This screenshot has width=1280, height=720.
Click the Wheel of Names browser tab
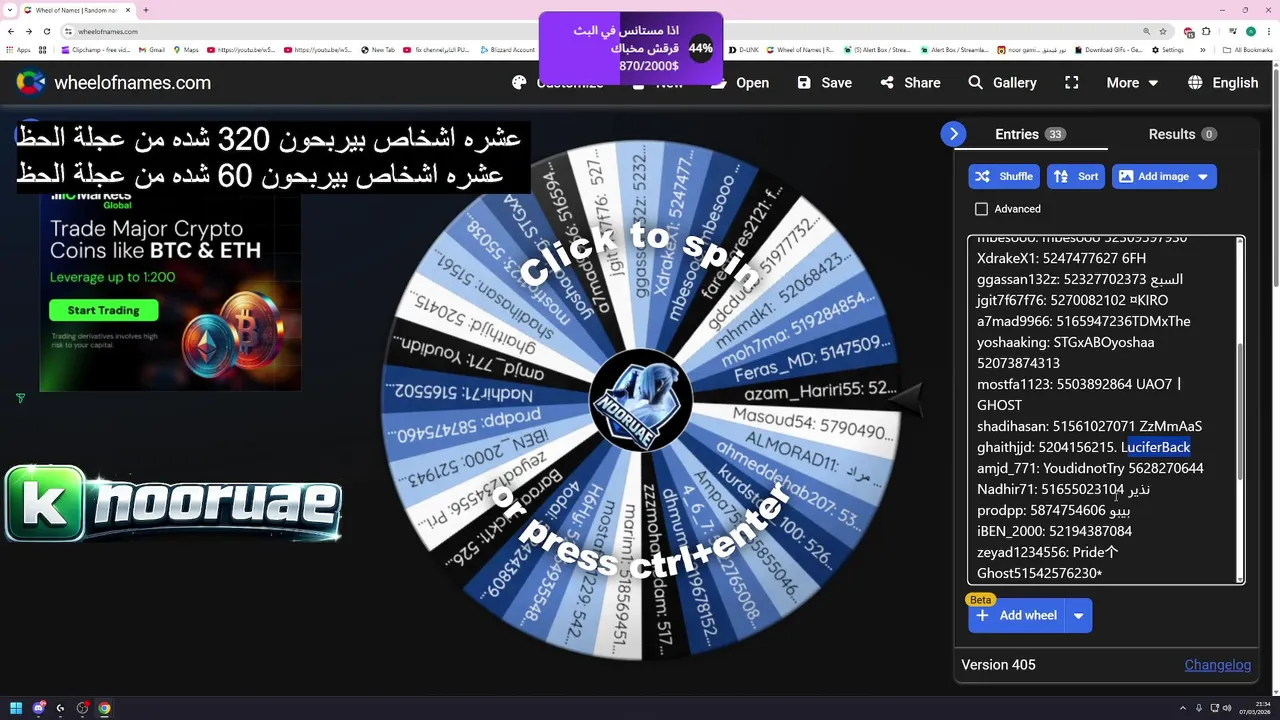point(76,10)
